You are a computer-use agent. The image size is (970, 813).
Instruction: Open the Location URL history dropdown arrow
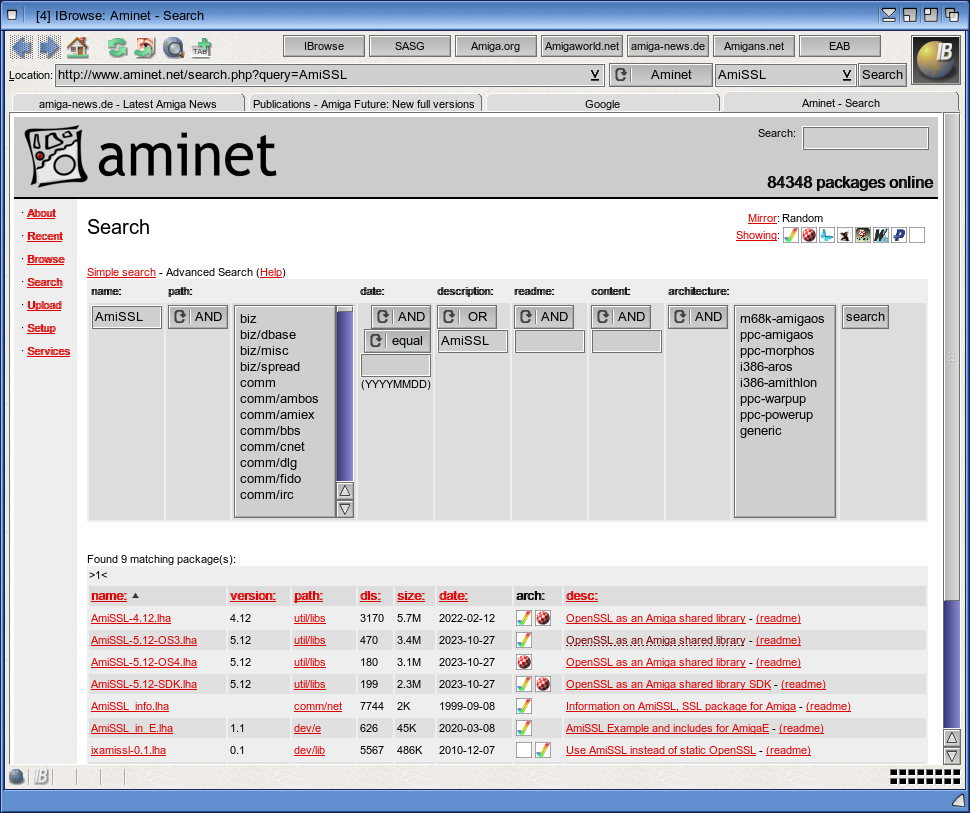[x=594, y=75]
